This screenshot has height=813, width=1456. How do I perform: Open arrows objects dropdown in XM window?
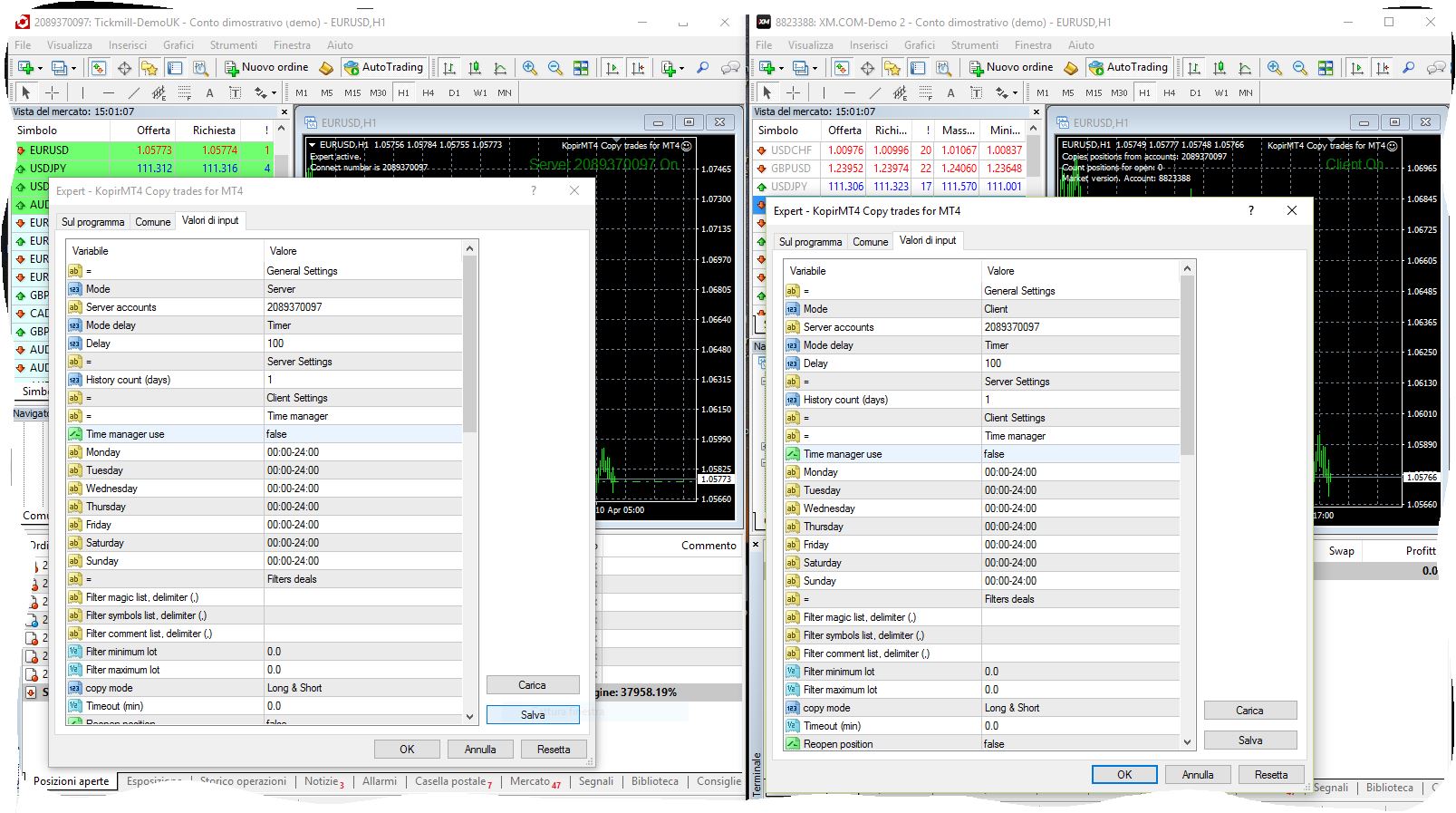coord(1014,92)
